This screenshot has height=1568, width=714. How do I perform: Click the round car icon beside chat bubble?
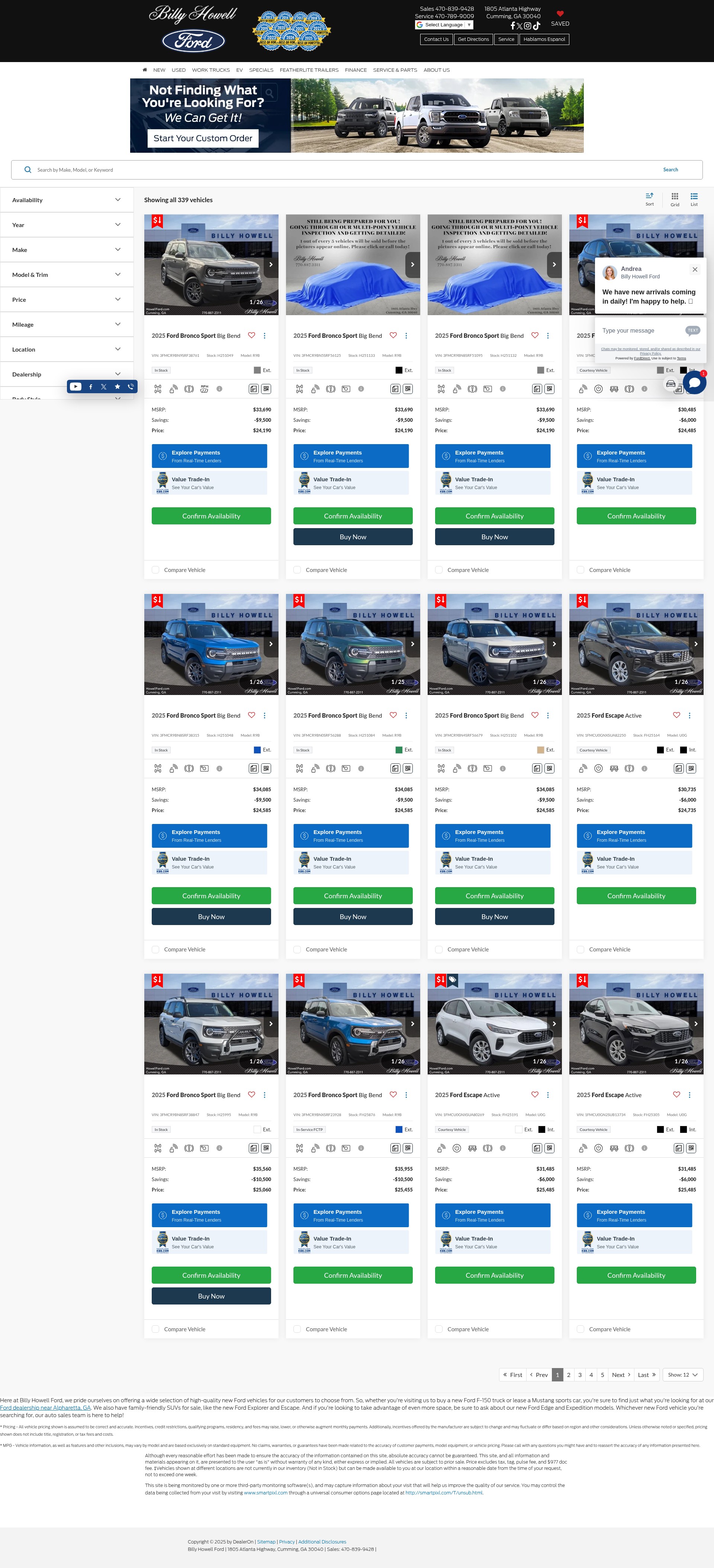[x=671, y=384]
